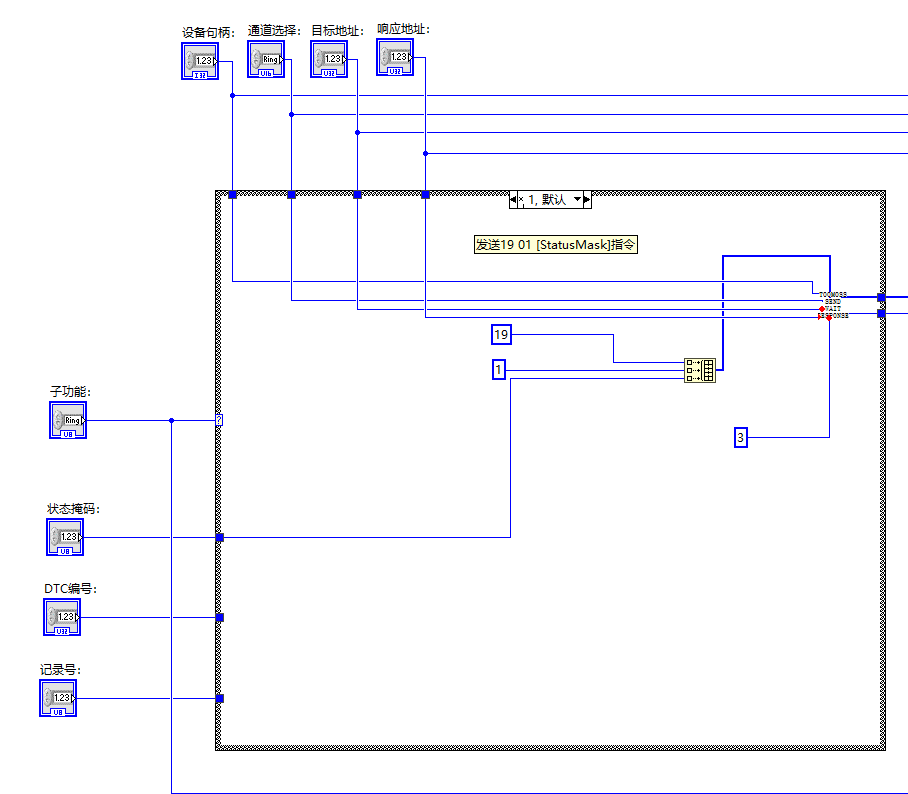The width and height of the screenshot is (908, 794).
Task: Select the numeric constant 1
Action: 499,369
